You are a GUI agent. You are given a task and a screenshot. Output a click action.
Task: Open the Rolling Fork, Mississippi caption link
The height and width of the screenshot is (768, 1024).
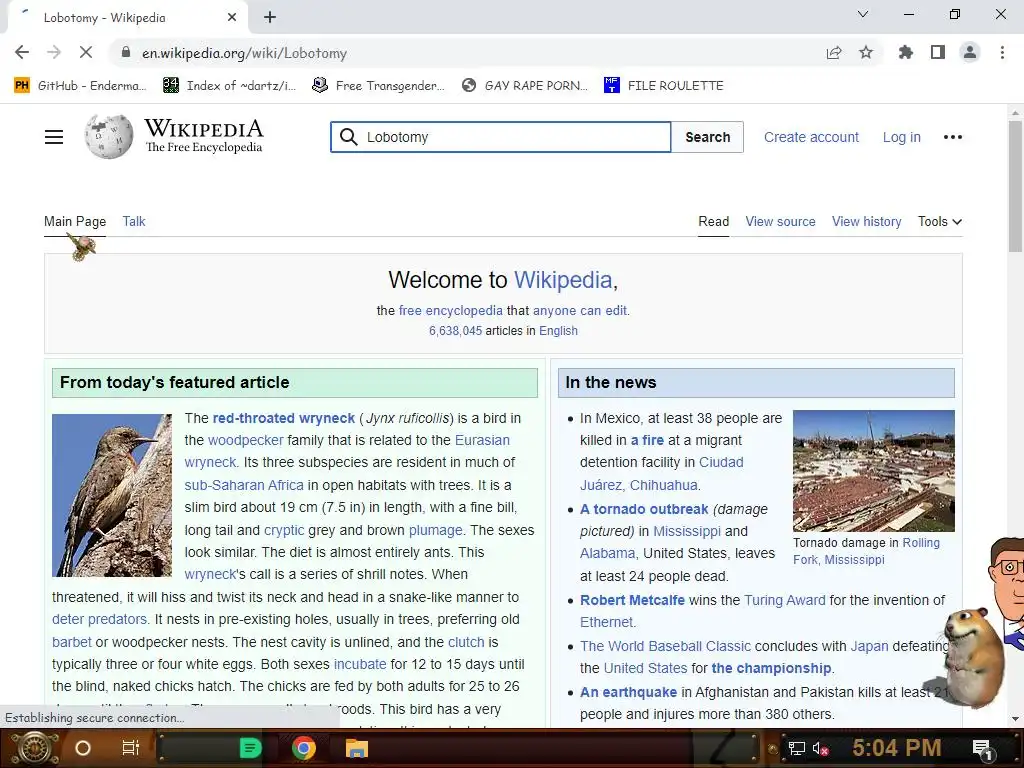[x=866, y=551]
